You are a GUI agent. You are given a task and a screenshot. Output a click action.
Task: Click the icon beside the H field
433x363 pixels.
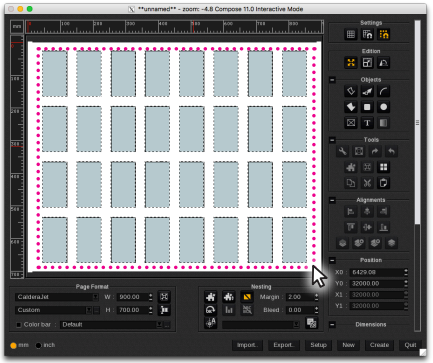tap(164, 310)
